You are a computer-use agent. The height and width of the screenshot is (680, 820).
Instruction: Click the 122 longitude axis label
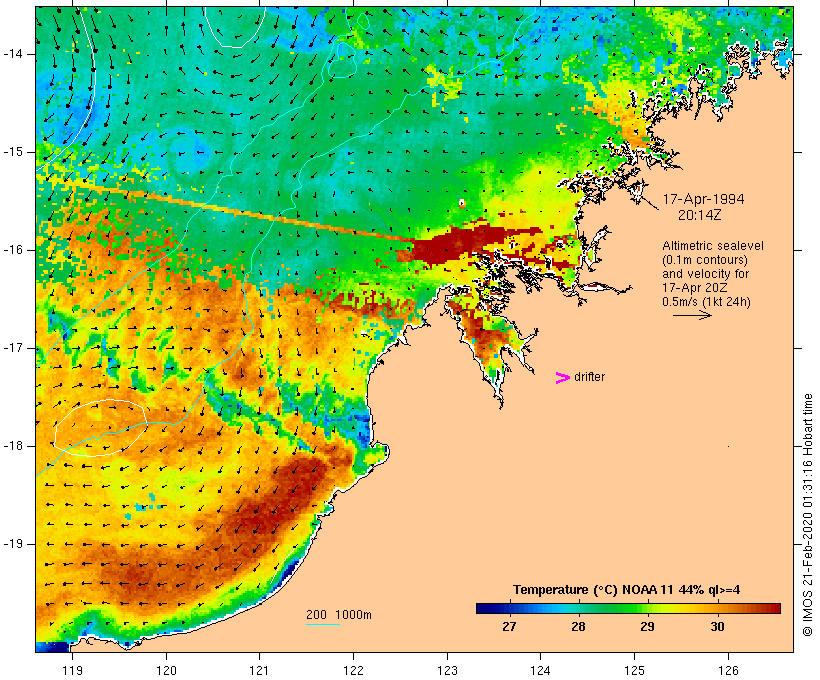coord(354,671)
